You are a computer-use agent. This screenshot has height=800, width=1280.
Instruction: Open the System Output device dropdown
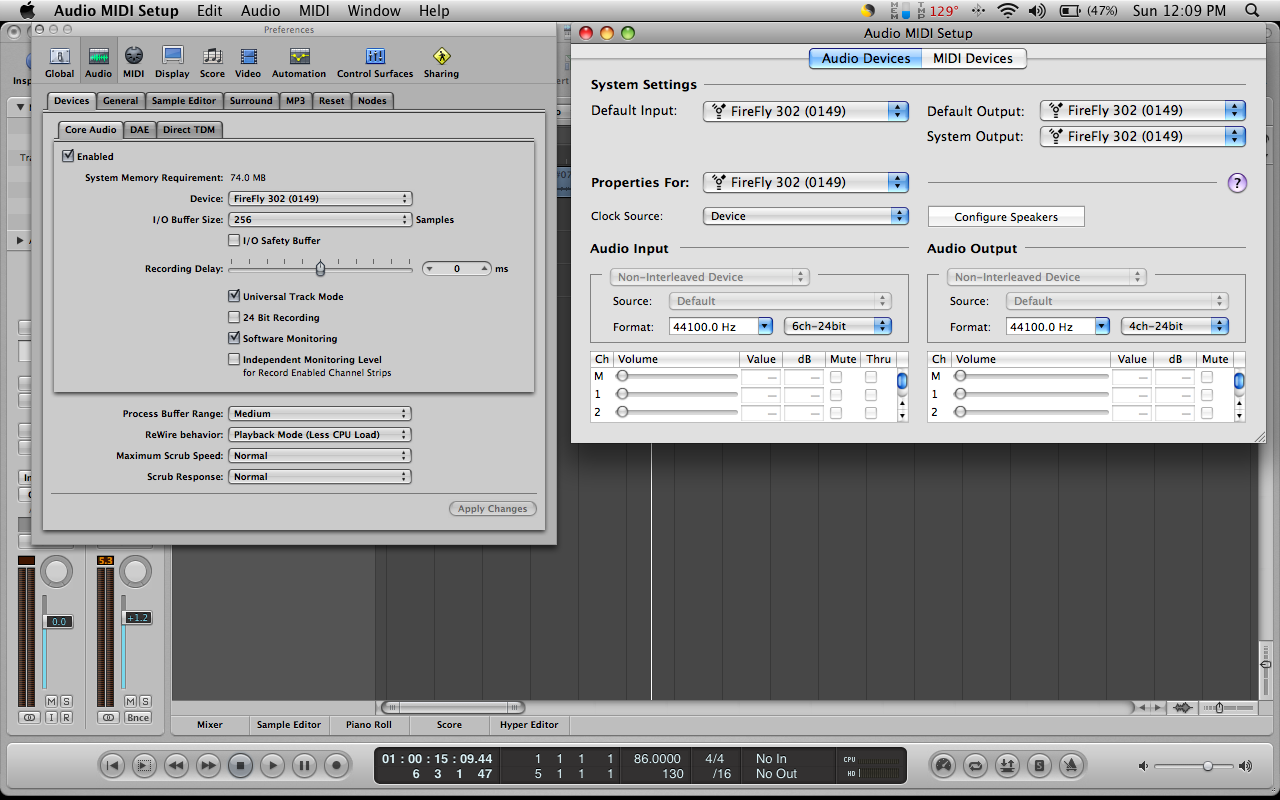(x=1143, y=136)
